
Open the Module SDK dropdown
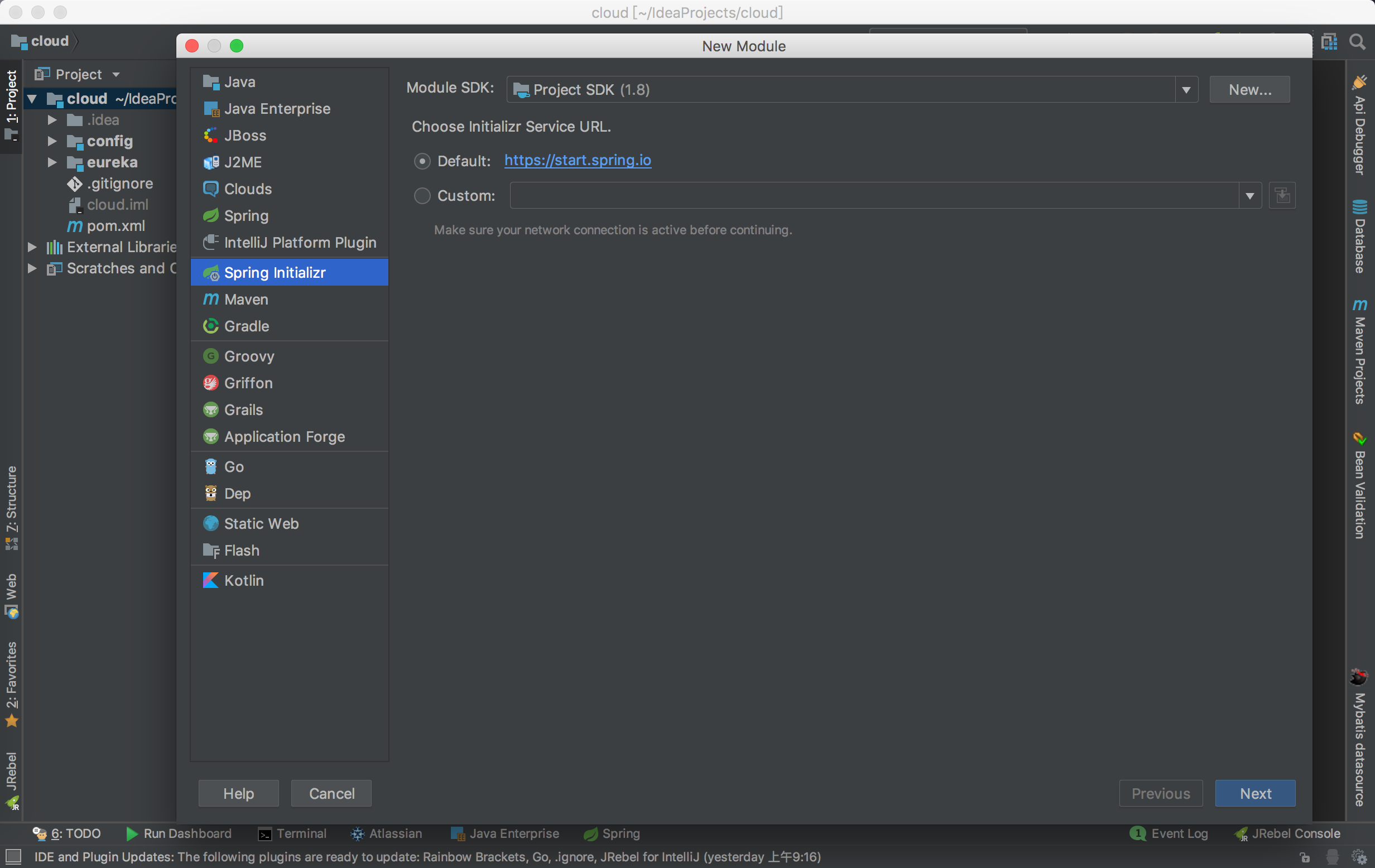[x=1186, y=90]
